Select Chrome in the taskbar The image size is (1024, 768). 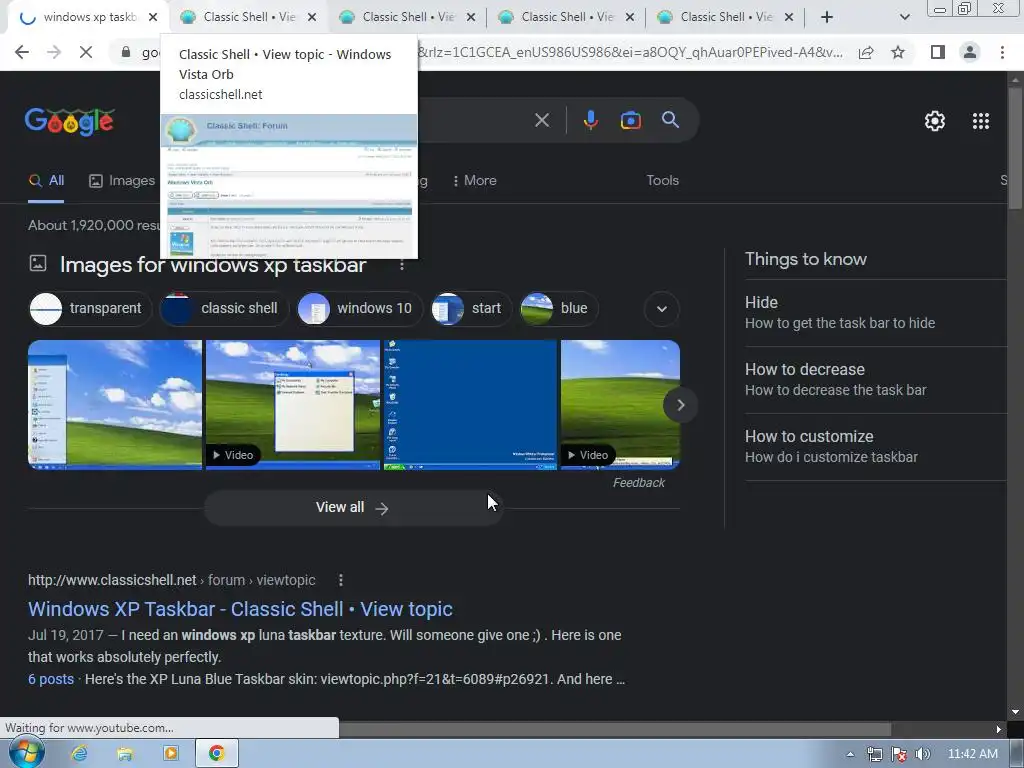pos(216,754)
